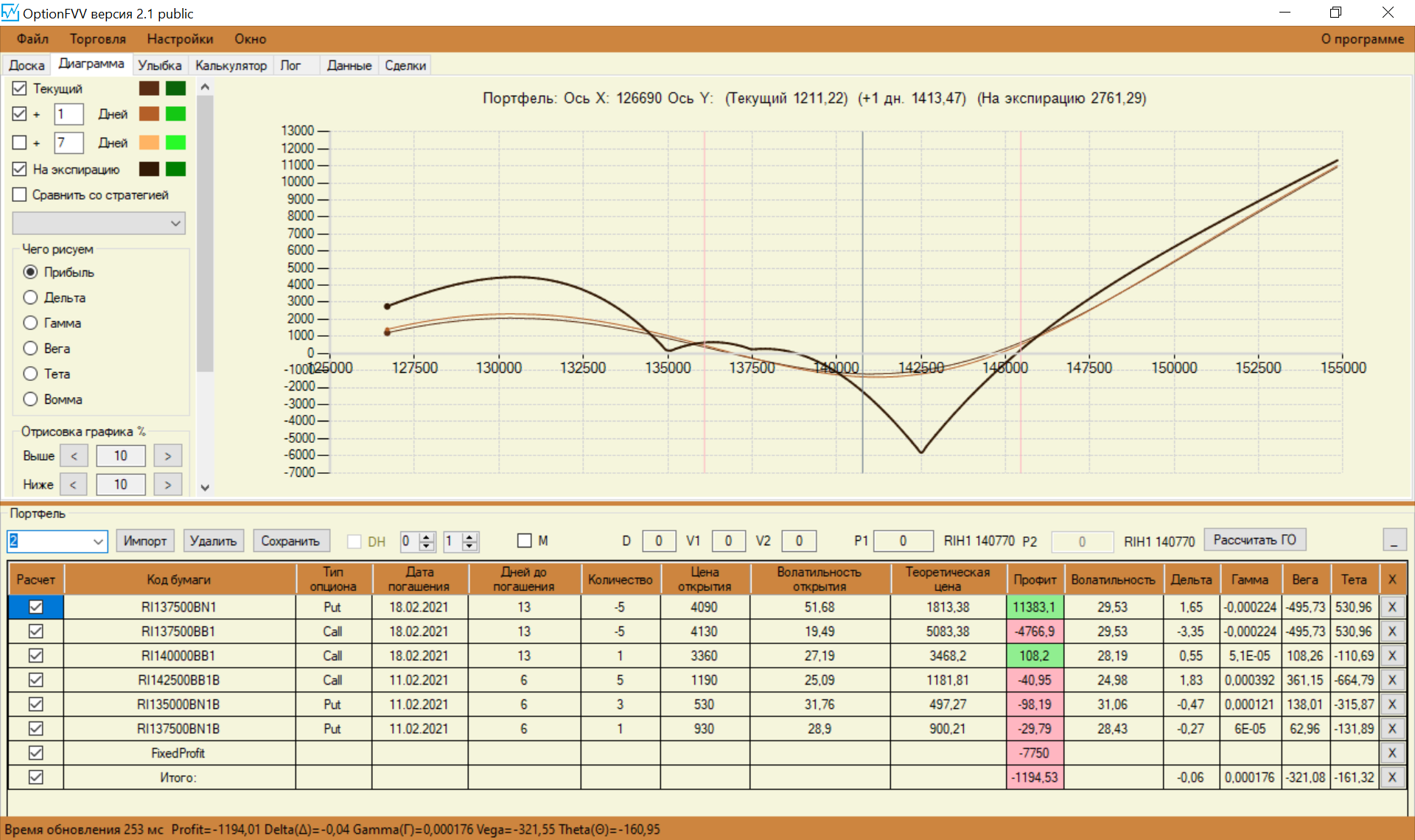The image size is (1415, 840).
Task: Open the Торговля menu
Action: 97,39
